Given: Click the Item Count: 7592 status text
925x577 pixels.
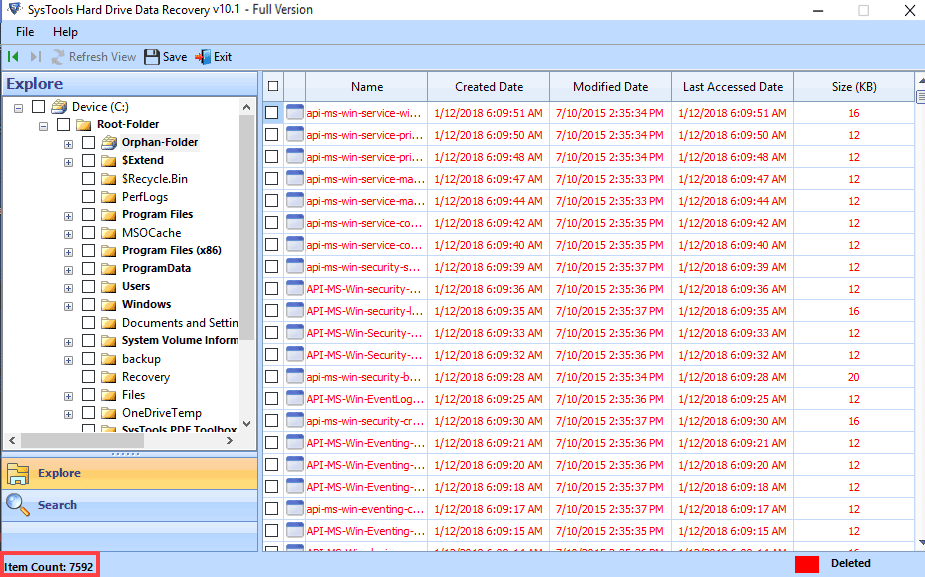Looking at the screenshot, I should click(48, 567).
